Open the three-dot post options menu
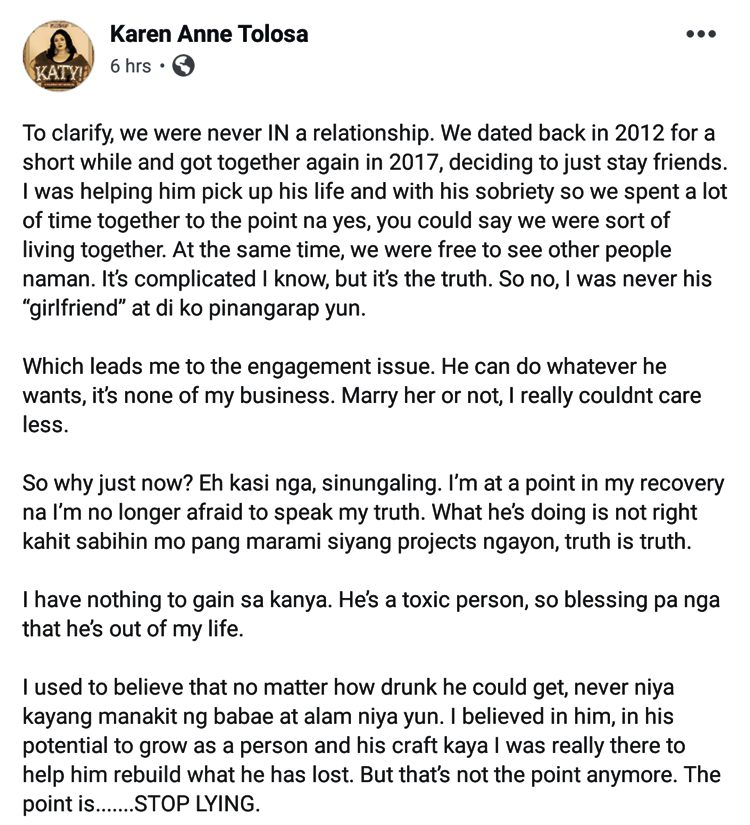750x825 pixels. [701, 34]
